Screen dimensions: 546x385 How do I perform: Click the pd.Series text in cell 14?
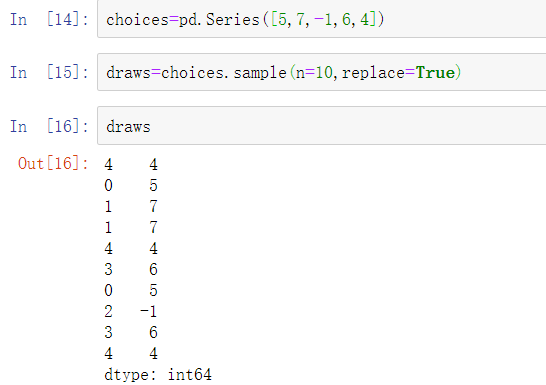click(x=219, y=19)
